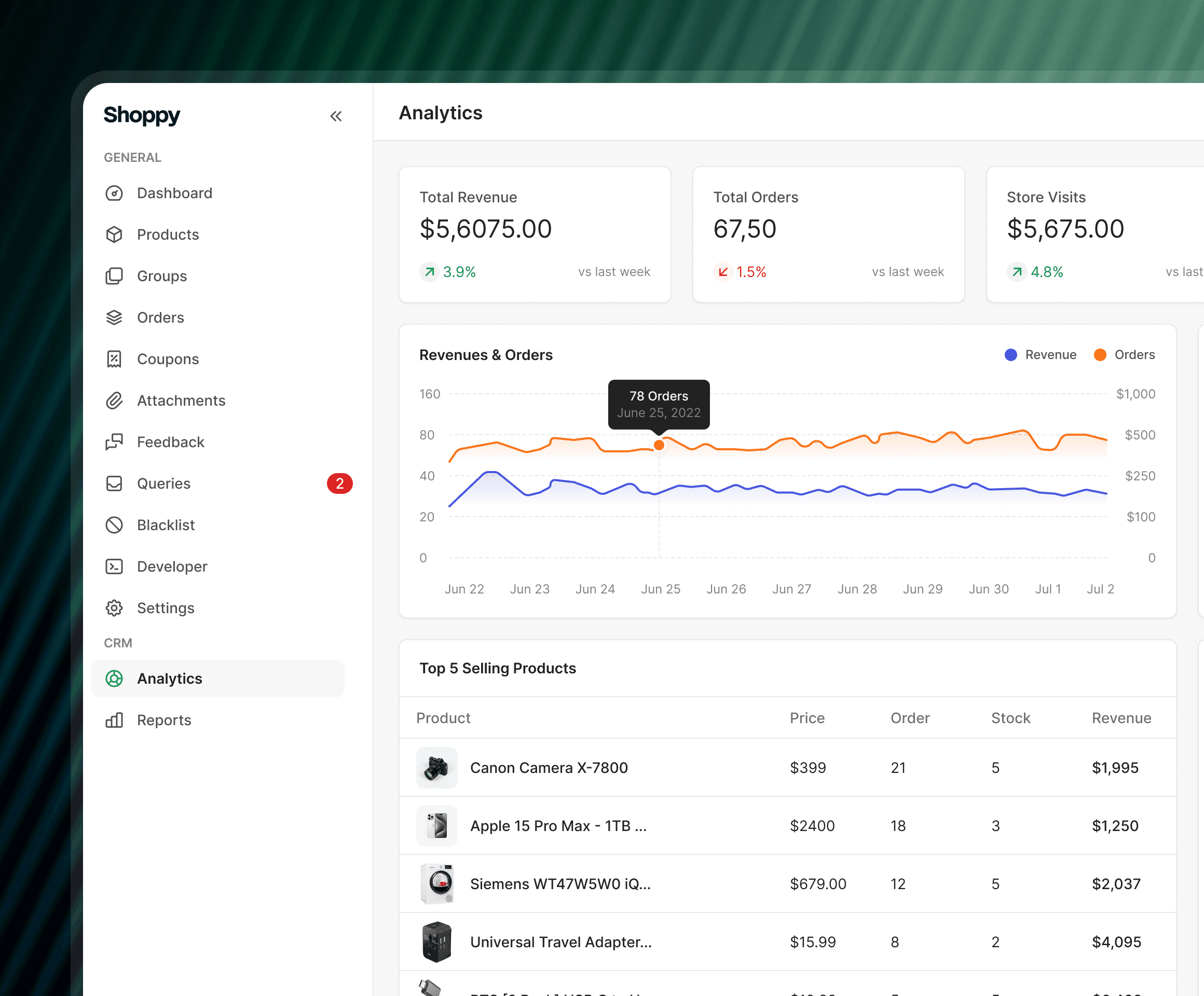Click the $4,095 revenue cell
This screenshot has width=1204, height=996.
point(1116,942)
